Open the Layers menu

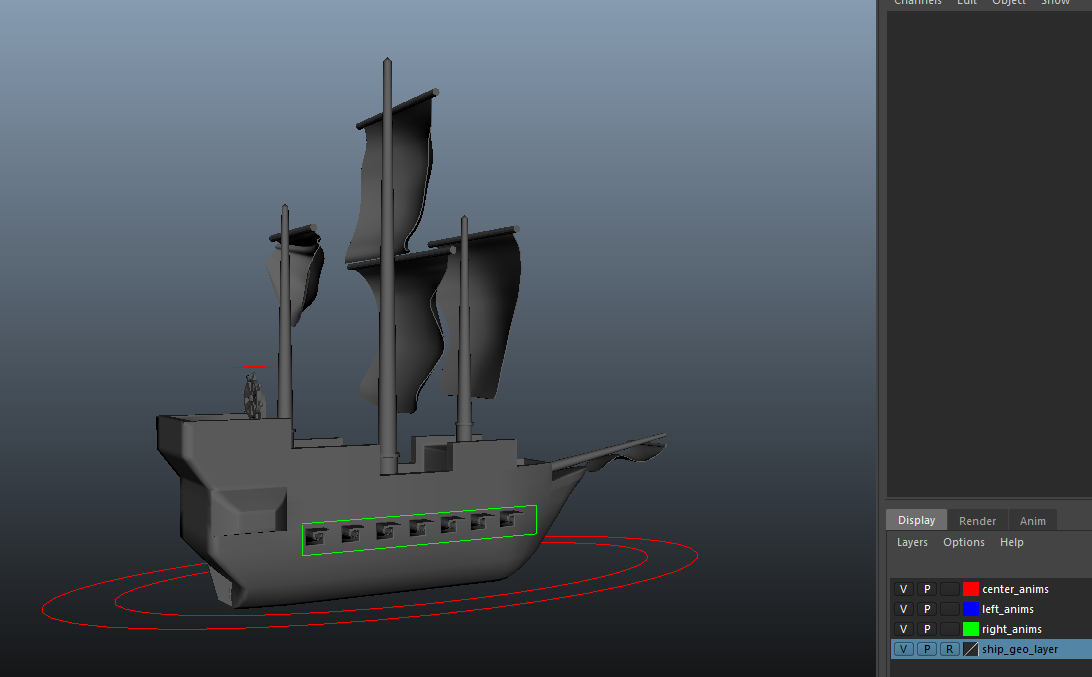point(912,542)
